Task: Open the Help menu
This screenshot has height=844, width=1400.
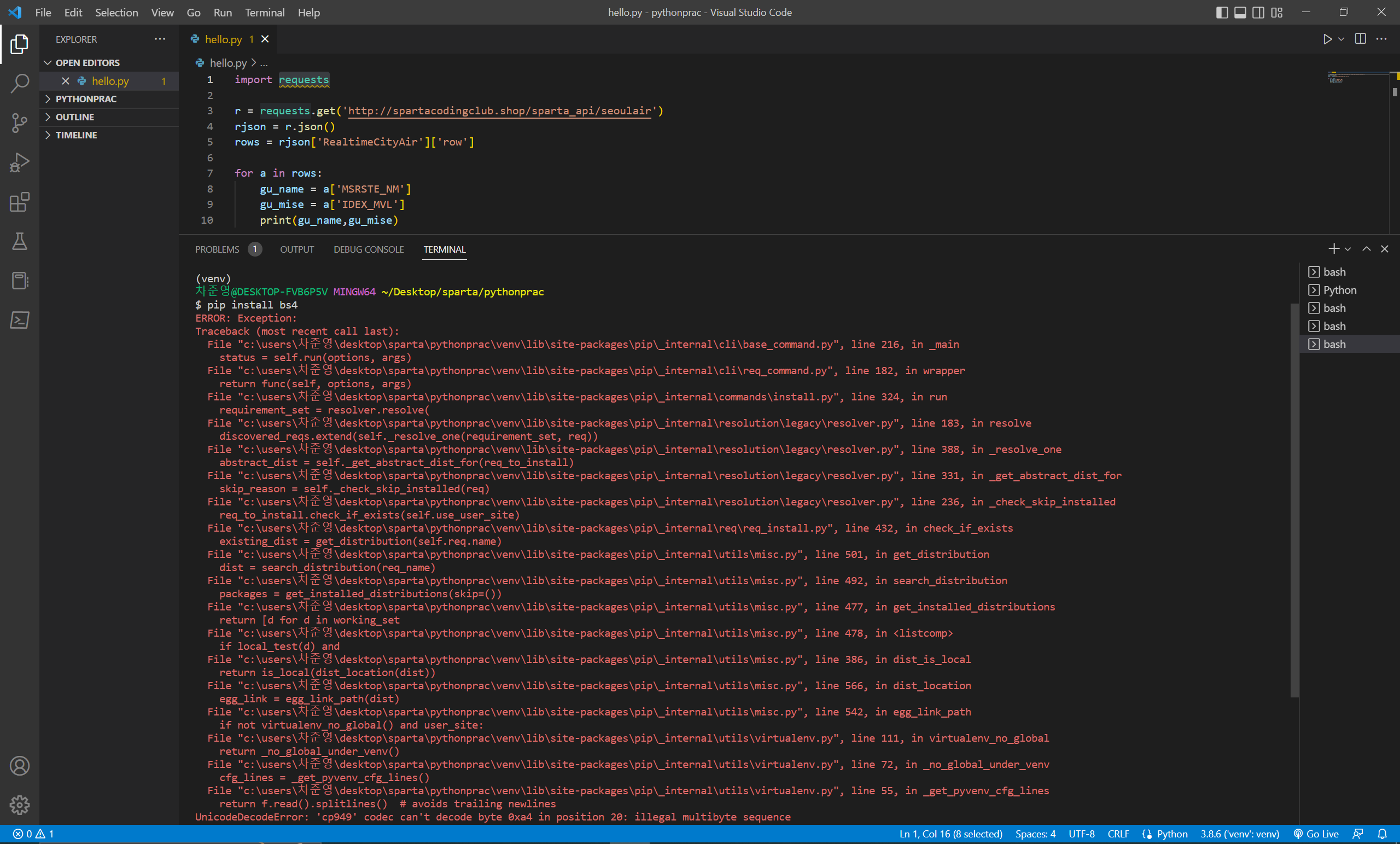Action: [309, 13]
